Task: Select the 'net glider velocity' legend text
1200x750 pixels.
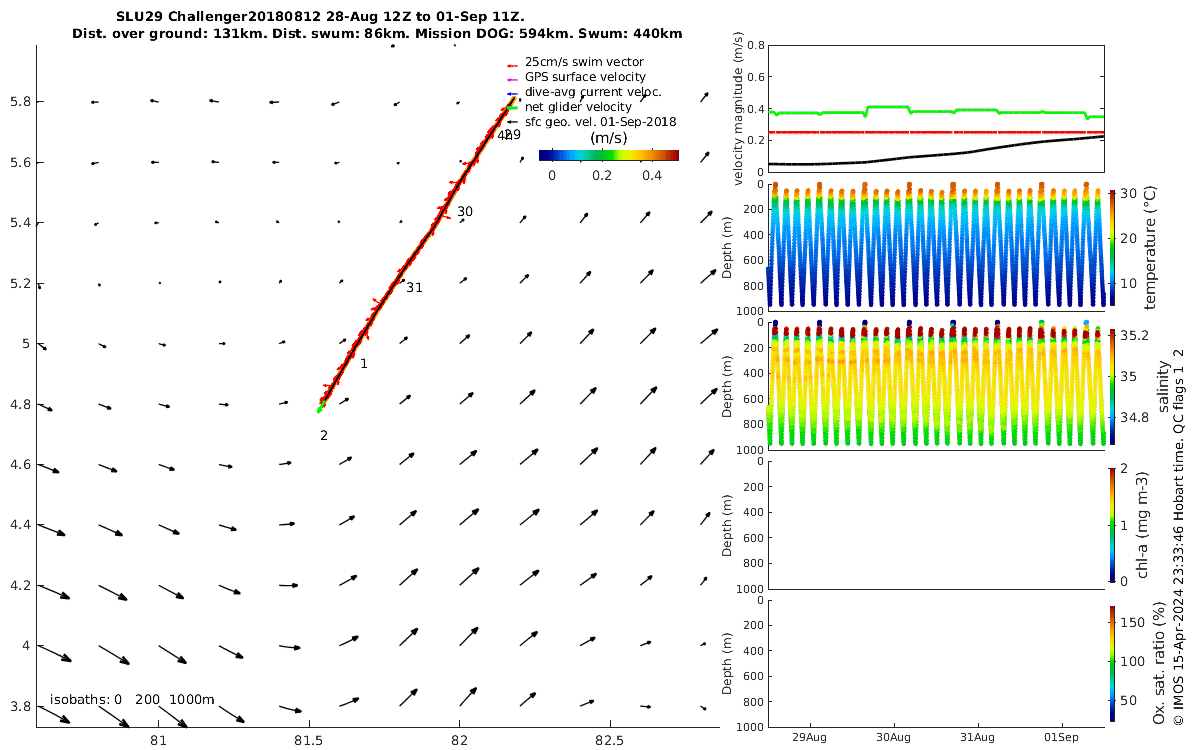Action: 578,107
